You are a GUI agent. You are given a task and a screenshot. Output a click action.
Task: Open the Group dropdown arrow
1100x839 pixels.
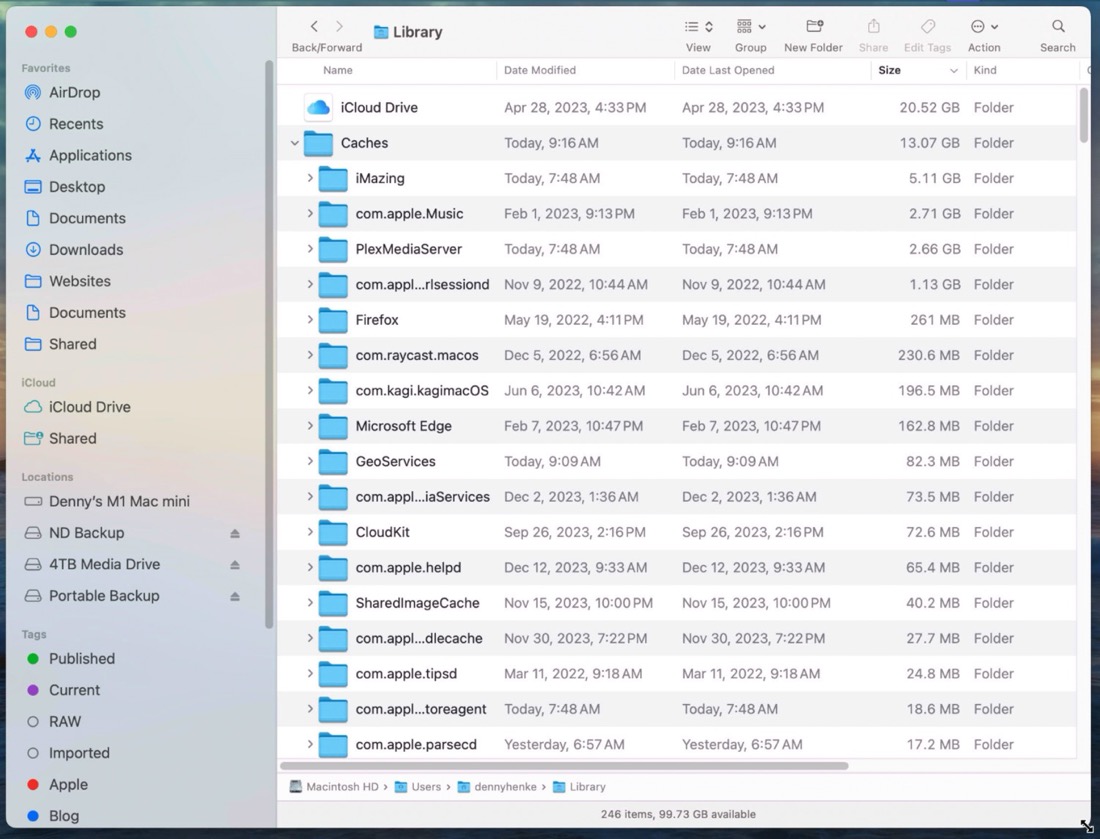click(761, 27)
